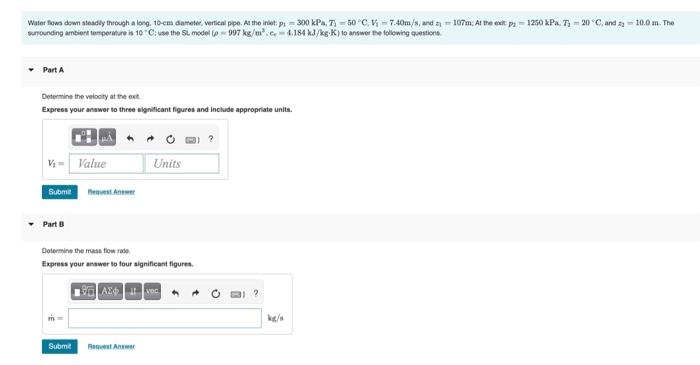Viewport: 700px width, 365px height.
Task: Focus the V2 Units input field
Action: [182, 163]
